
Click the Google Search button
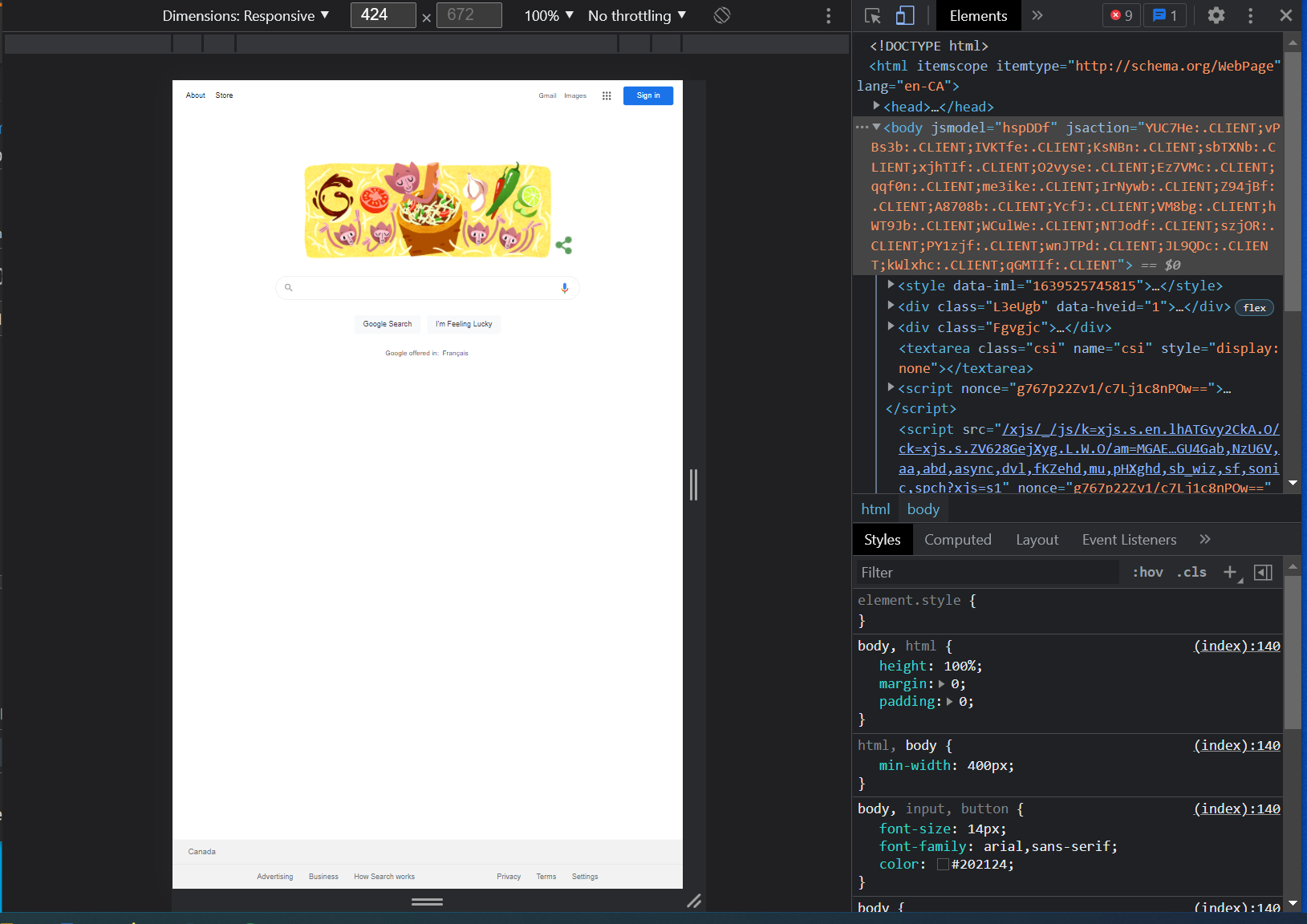click(388, 324)
